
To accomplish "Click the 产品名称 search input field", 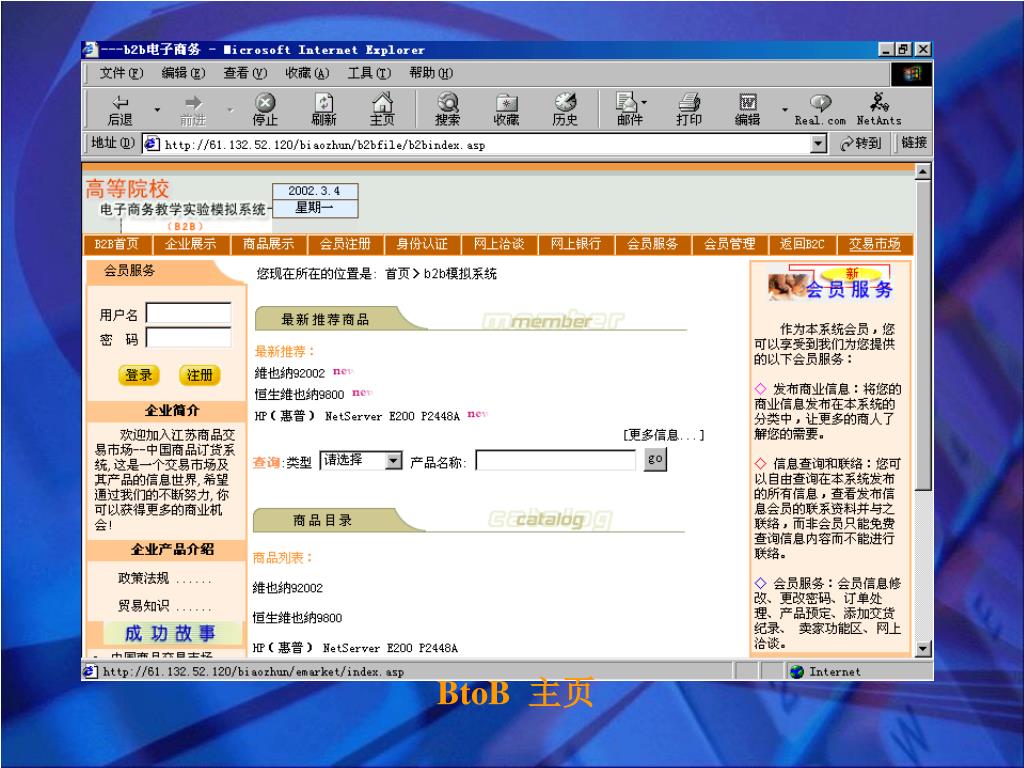I will click(x=556, y=460).
